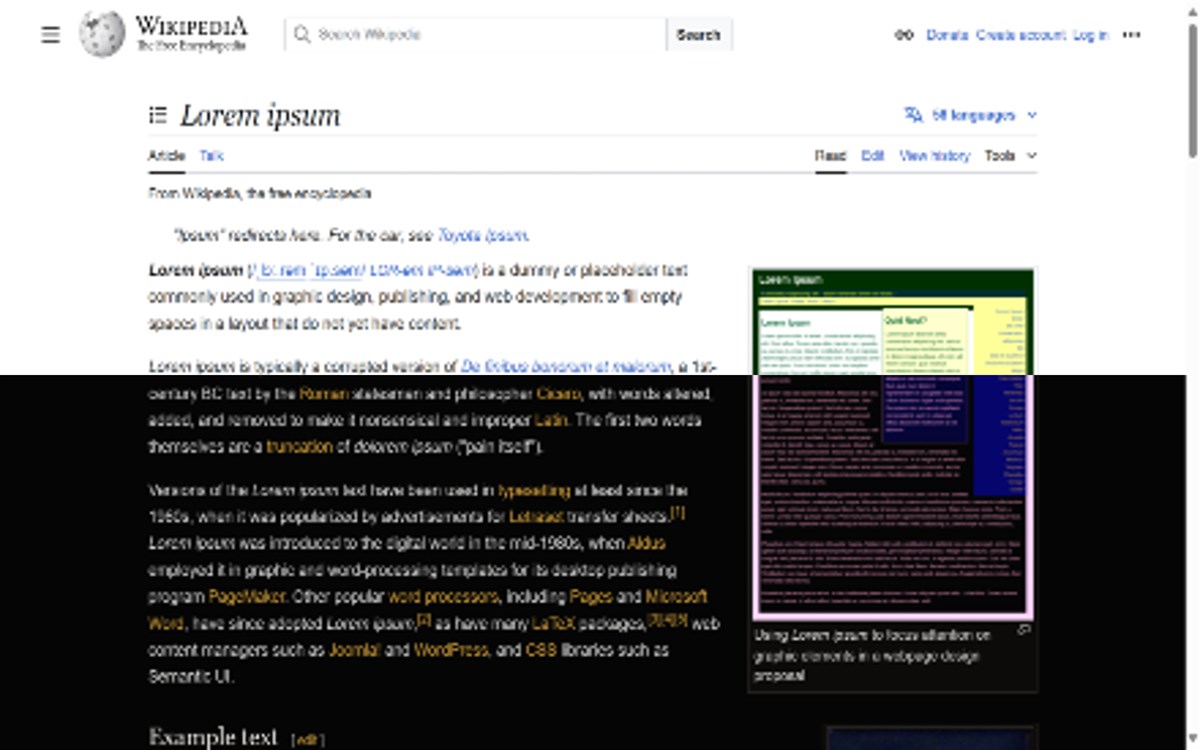The width and height of the screenshot is (1200, 750).
Task: Open the typesetting link
Action: (x=534, y=491)
